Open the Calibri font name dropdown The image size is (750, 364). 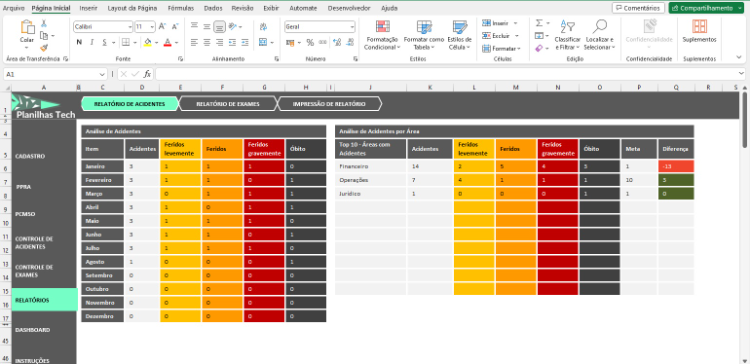pyautogui.click(x=130, y=27)
